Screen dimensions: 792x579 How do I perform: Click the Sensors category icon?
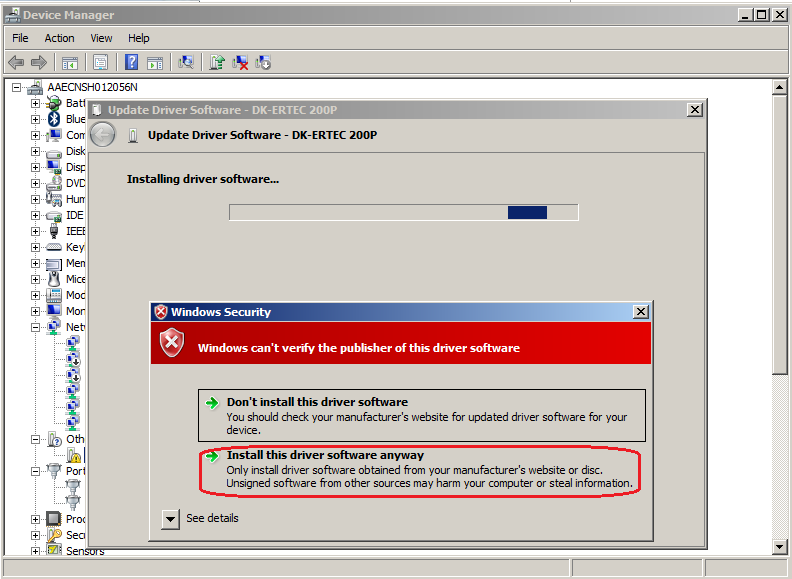point(54,550)
